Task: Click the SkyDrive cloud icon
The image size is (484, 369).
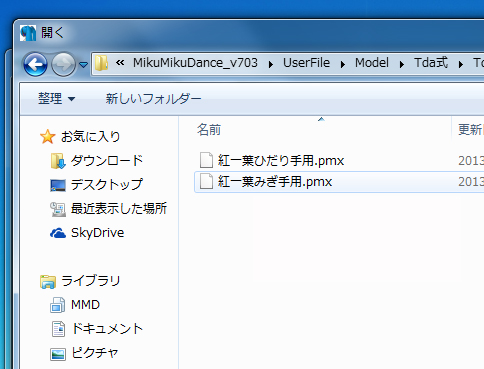Action: coord(58,233)
